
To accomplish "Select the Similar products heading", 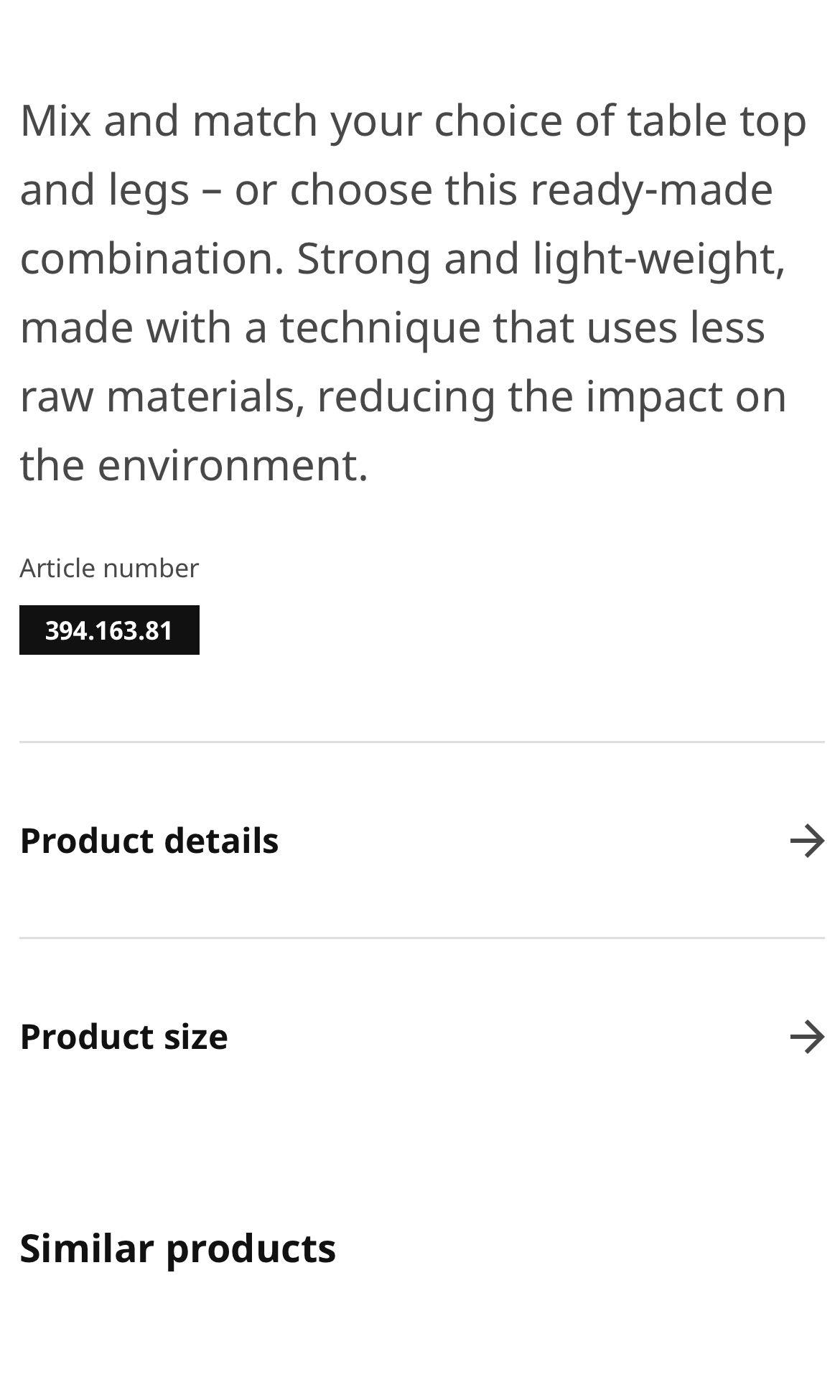I will [177, 1248].
